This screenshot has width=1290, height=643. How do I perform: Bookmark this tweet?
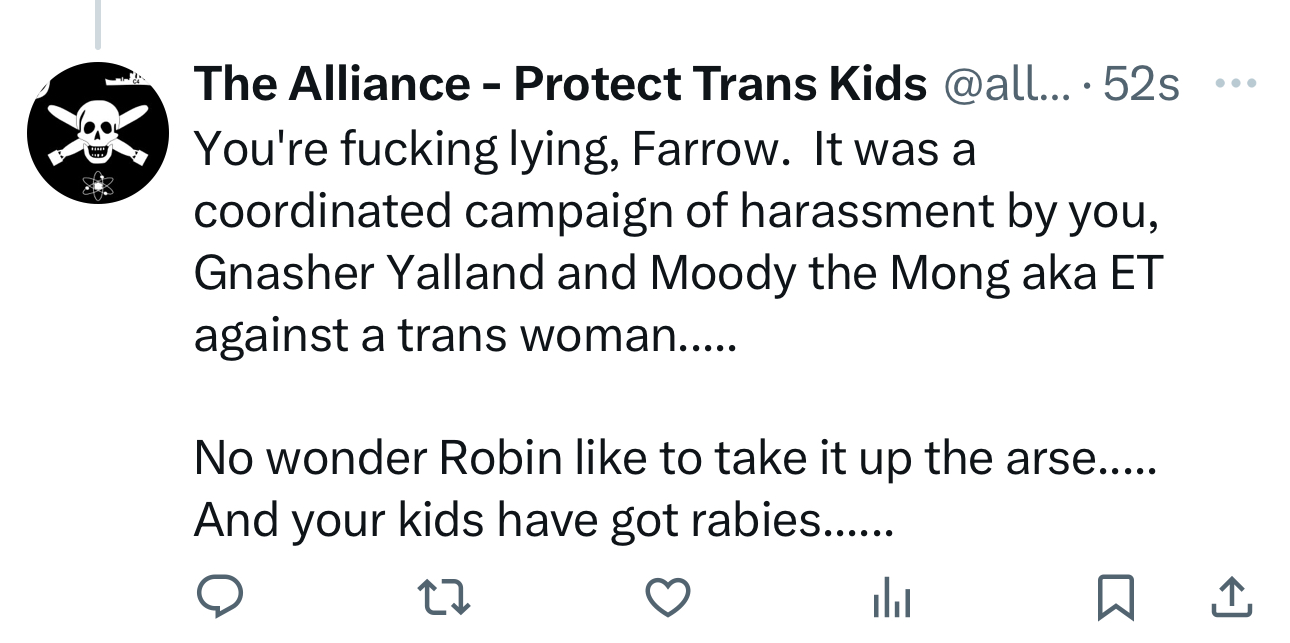click(1116, 598)
